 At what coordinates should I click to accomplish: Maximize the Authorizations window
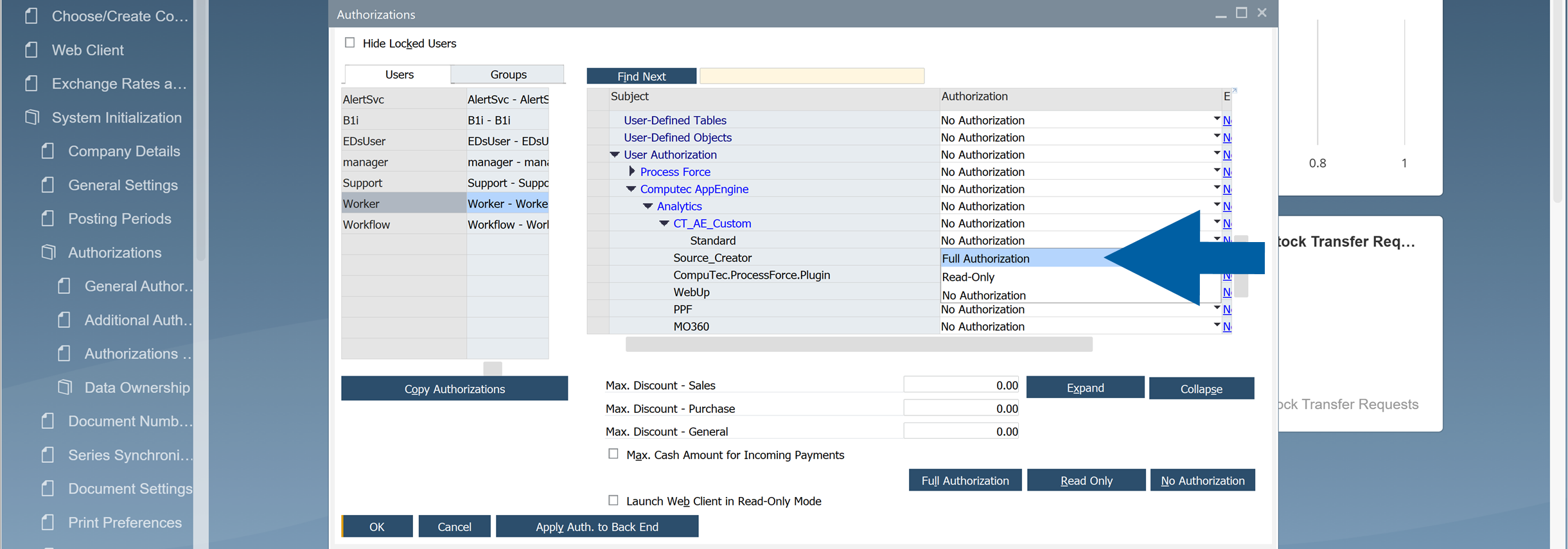tap(1241, 13)
